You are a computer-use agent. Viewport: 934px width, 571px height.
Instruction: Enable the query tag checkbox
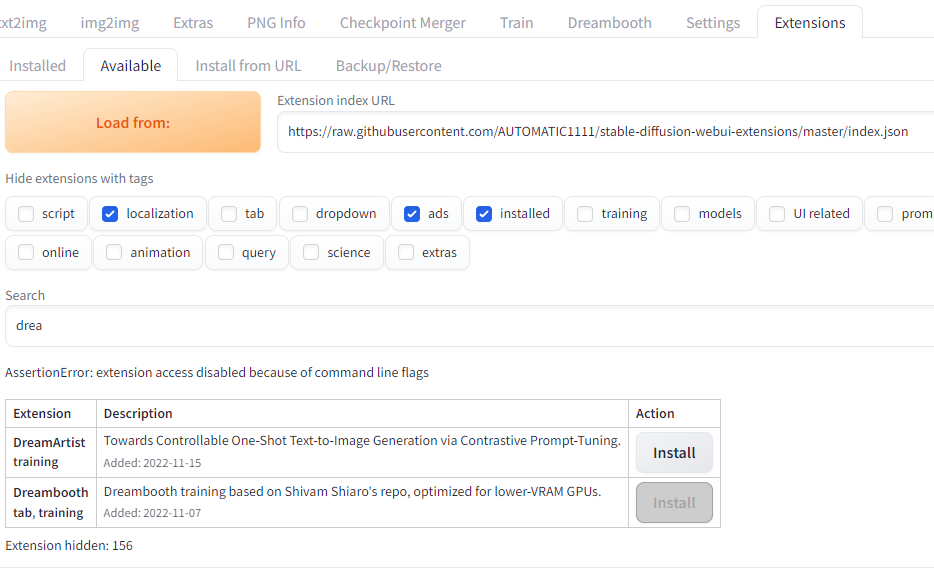(226, 252)
